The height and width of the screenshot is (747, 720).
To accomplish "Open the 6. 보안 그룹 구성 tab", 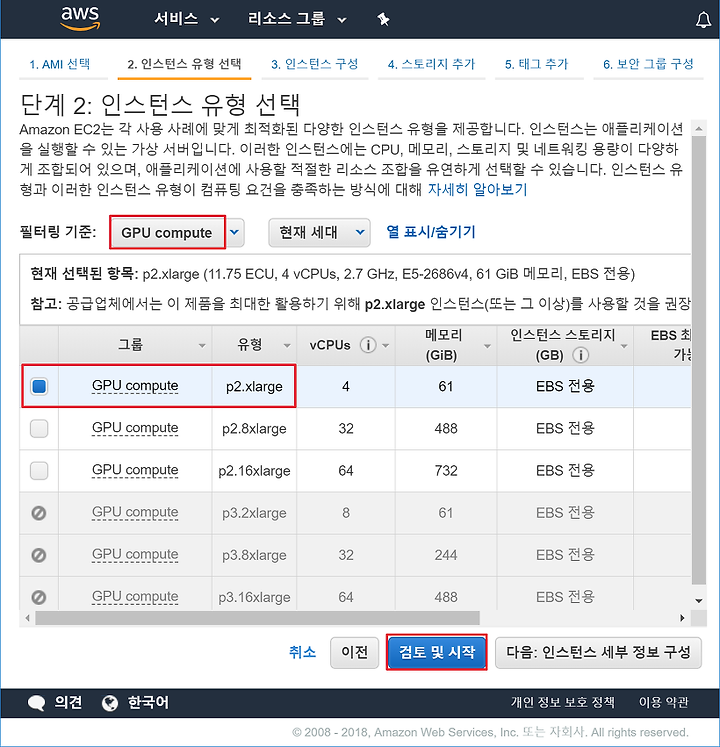I will tap(649, 64).
